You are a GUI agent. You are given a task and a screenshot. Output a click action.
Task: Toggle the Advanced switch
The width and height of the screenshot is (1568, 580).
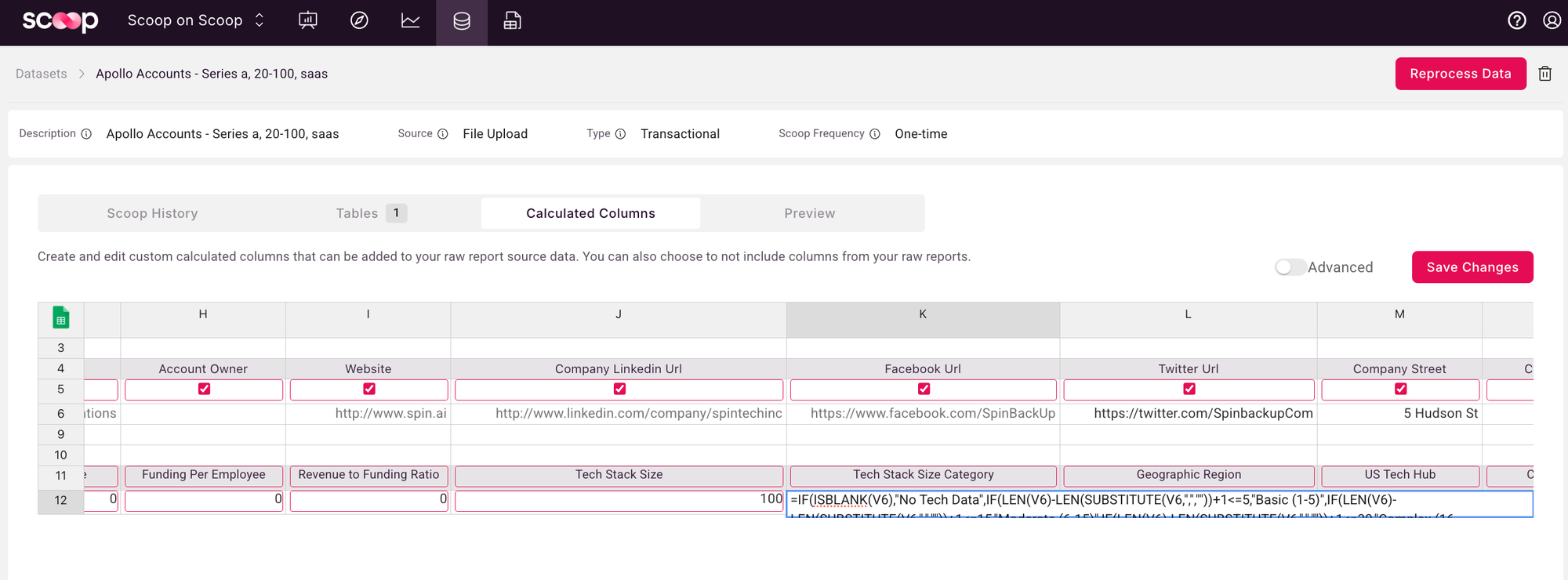tap(1290, 267)
